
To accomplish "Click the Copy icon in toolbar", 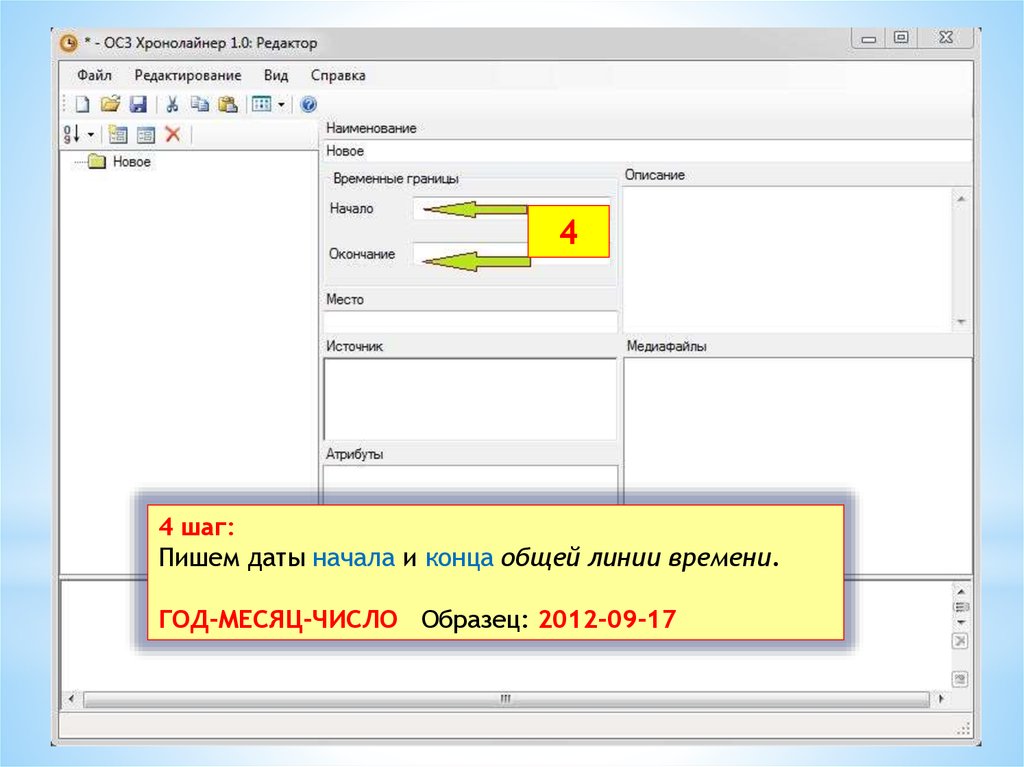I will (x=199, y=104).
